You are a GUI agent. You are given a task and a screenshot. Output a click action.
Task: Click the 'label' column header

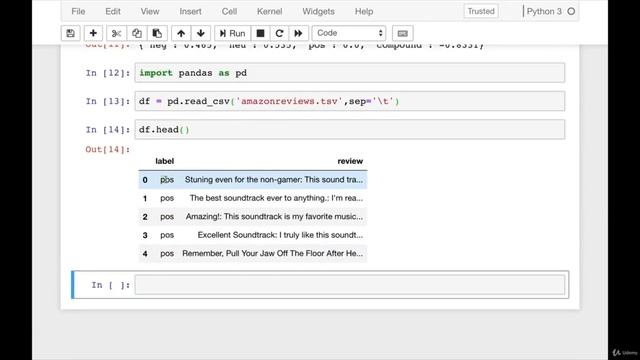[x=164, y=161]
